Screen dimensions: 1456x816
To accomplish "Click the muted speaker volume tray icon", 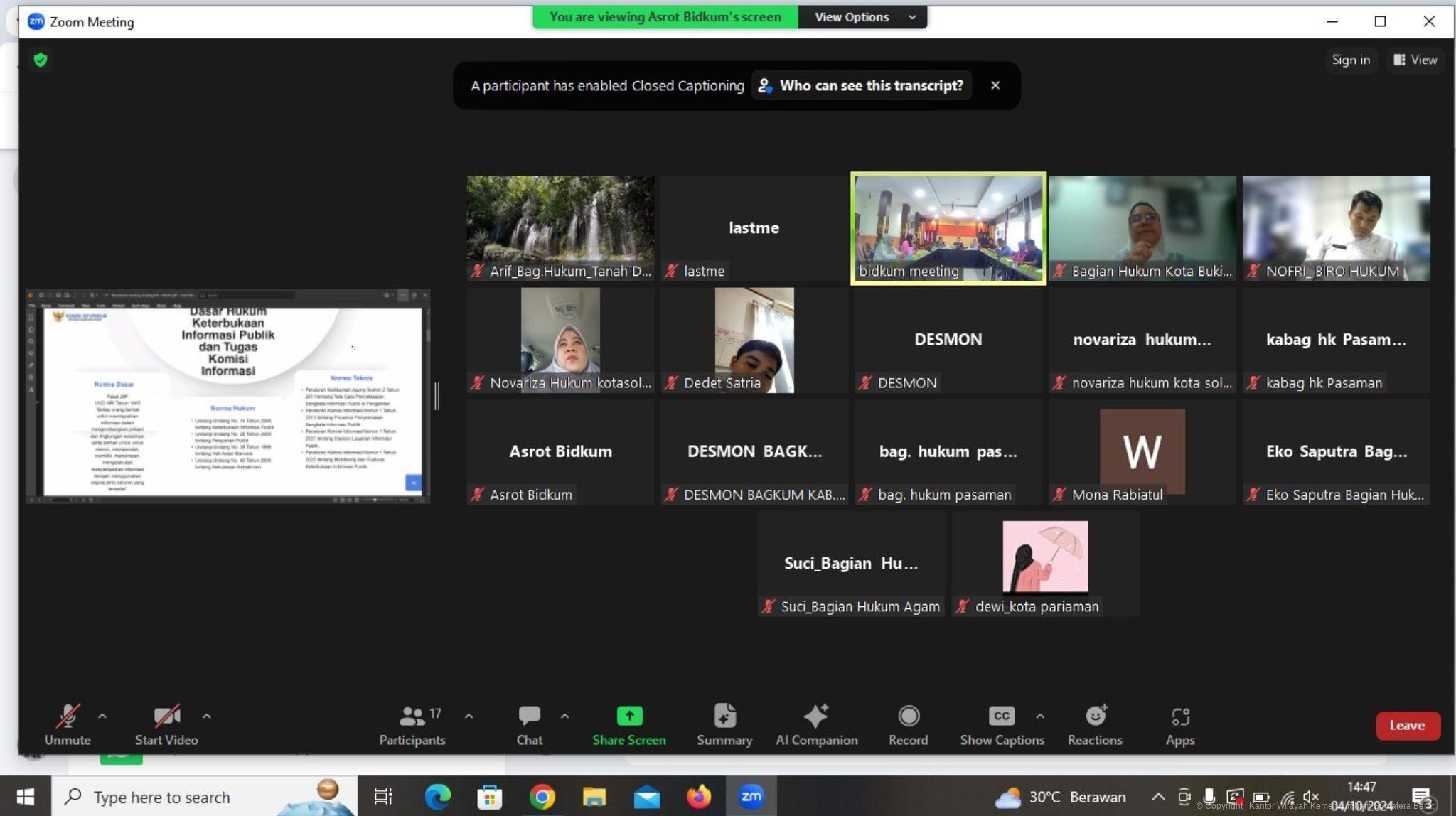I will [1311, 797].
